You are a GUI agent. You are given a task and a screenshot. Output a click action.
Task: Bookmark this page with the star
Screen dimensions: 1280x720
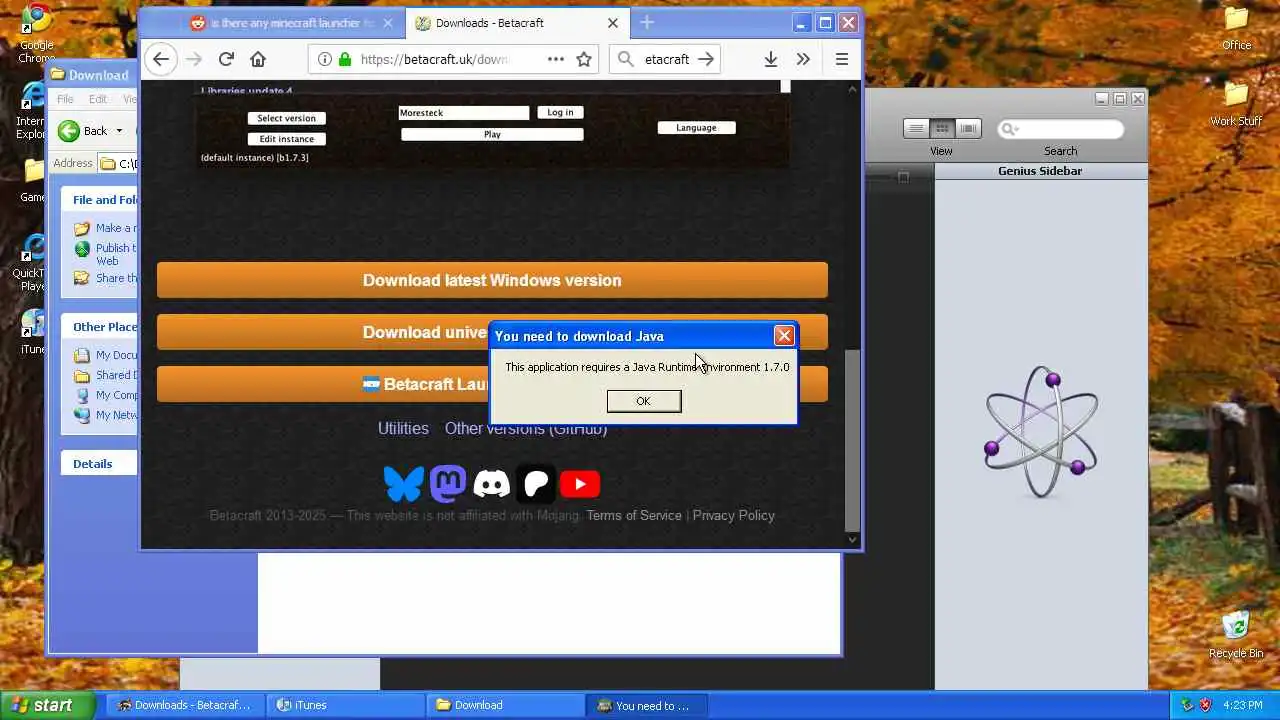pos(584,59)
